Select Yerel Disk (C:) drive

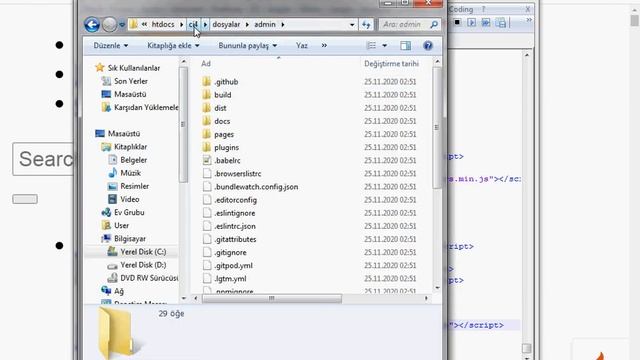(143, 252)
